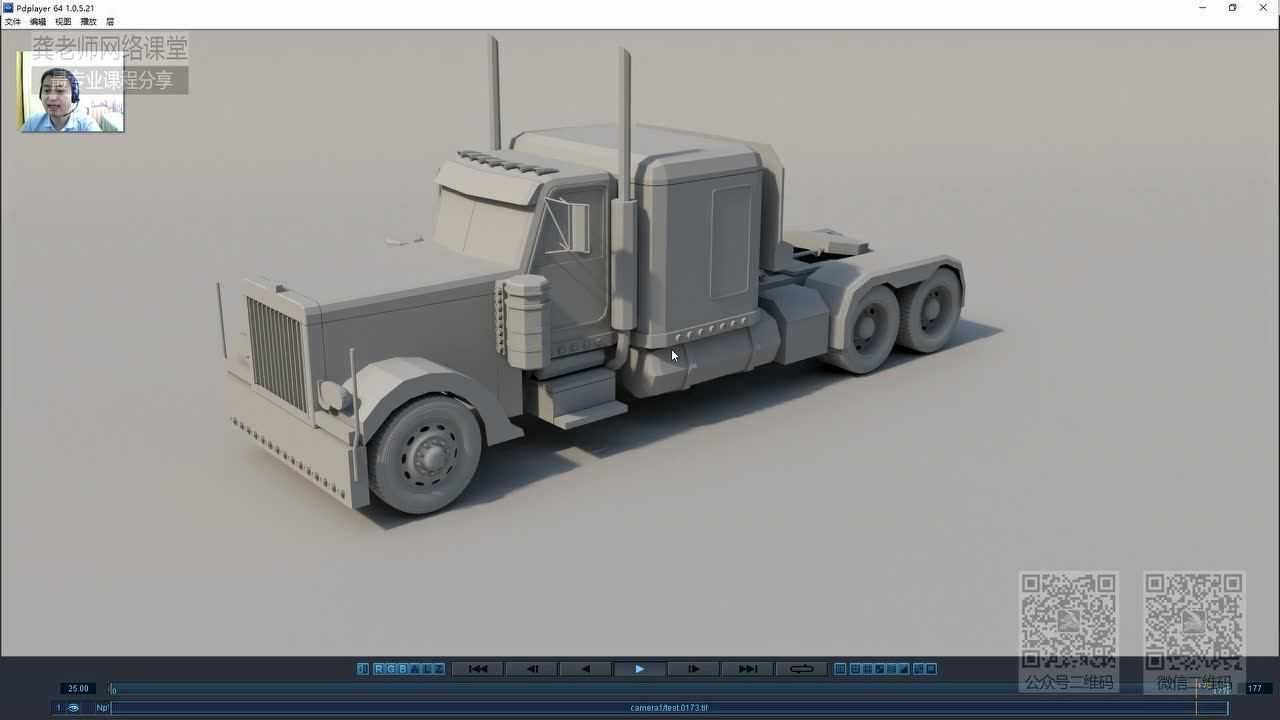Open the 视图 (View) menu
Viewport: 1280px width, 720px height.
tap(63, 21)
